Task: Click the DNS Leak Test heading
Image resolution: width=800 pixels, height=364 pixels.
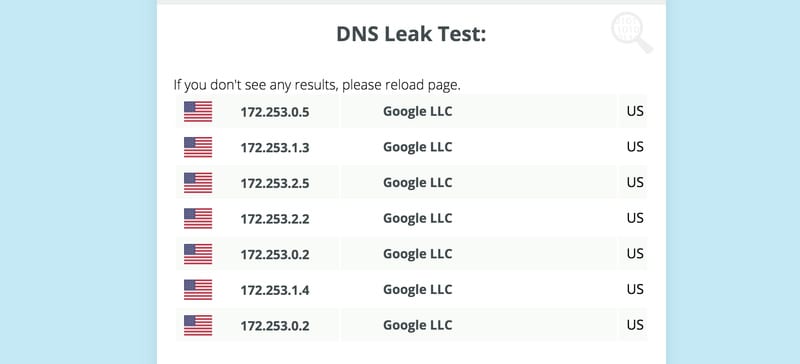Action: click(x=411, y=34)
